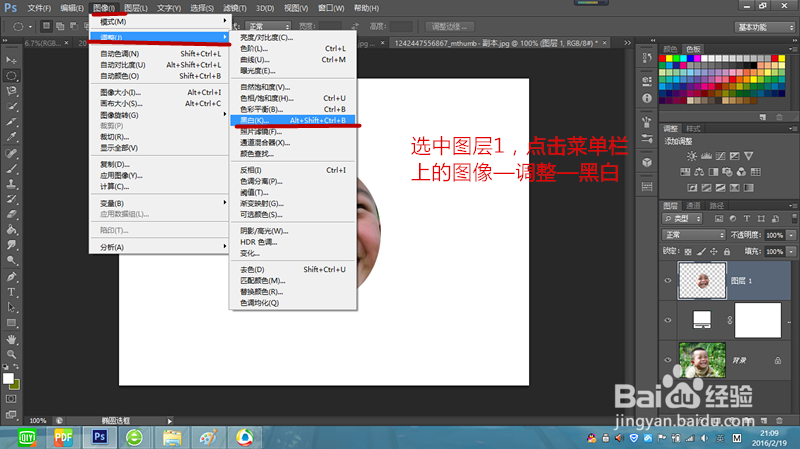Click the Vibrance adjustment icon

748,156
